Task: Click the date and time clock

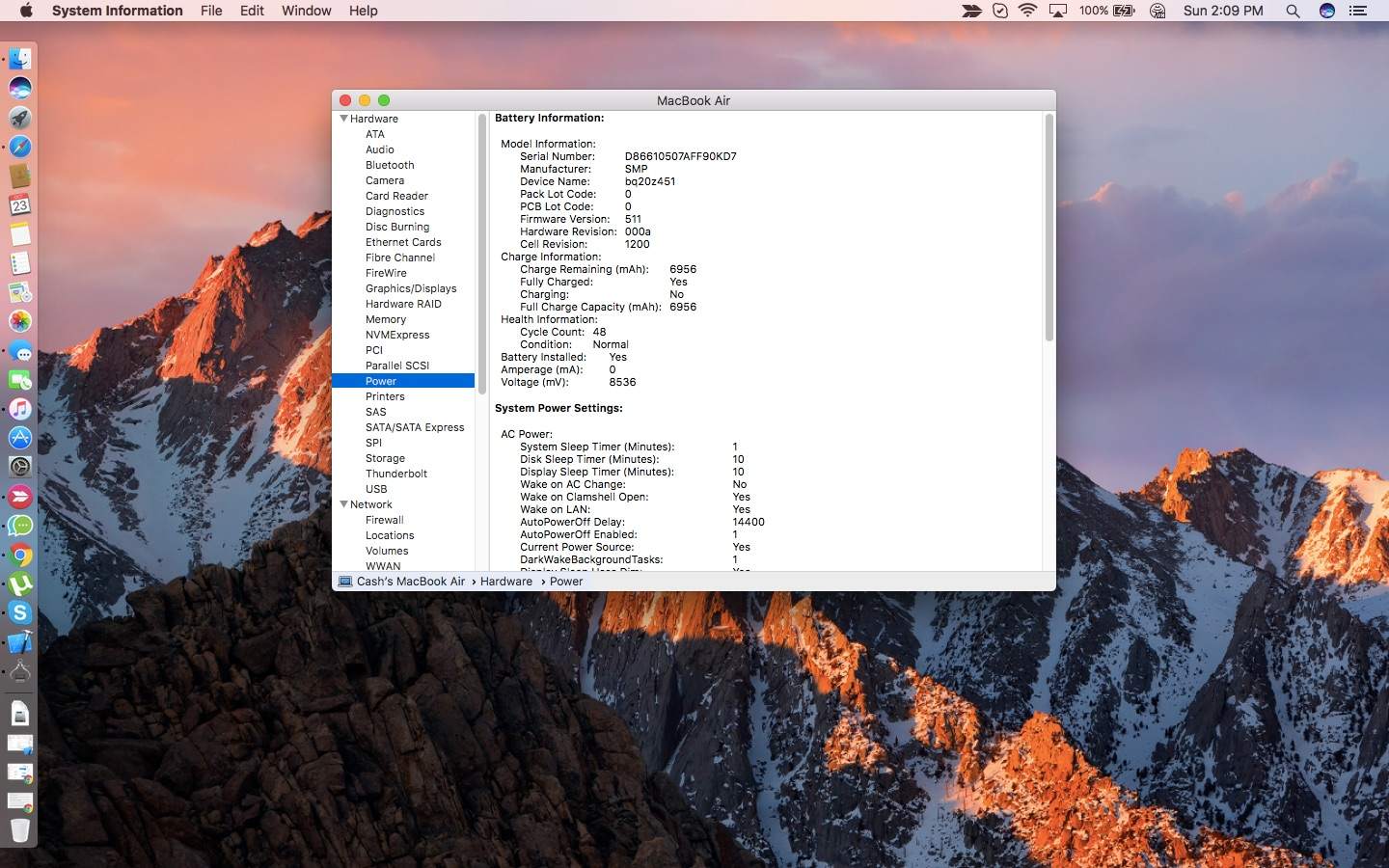Action: click(x=1223, y=11)
